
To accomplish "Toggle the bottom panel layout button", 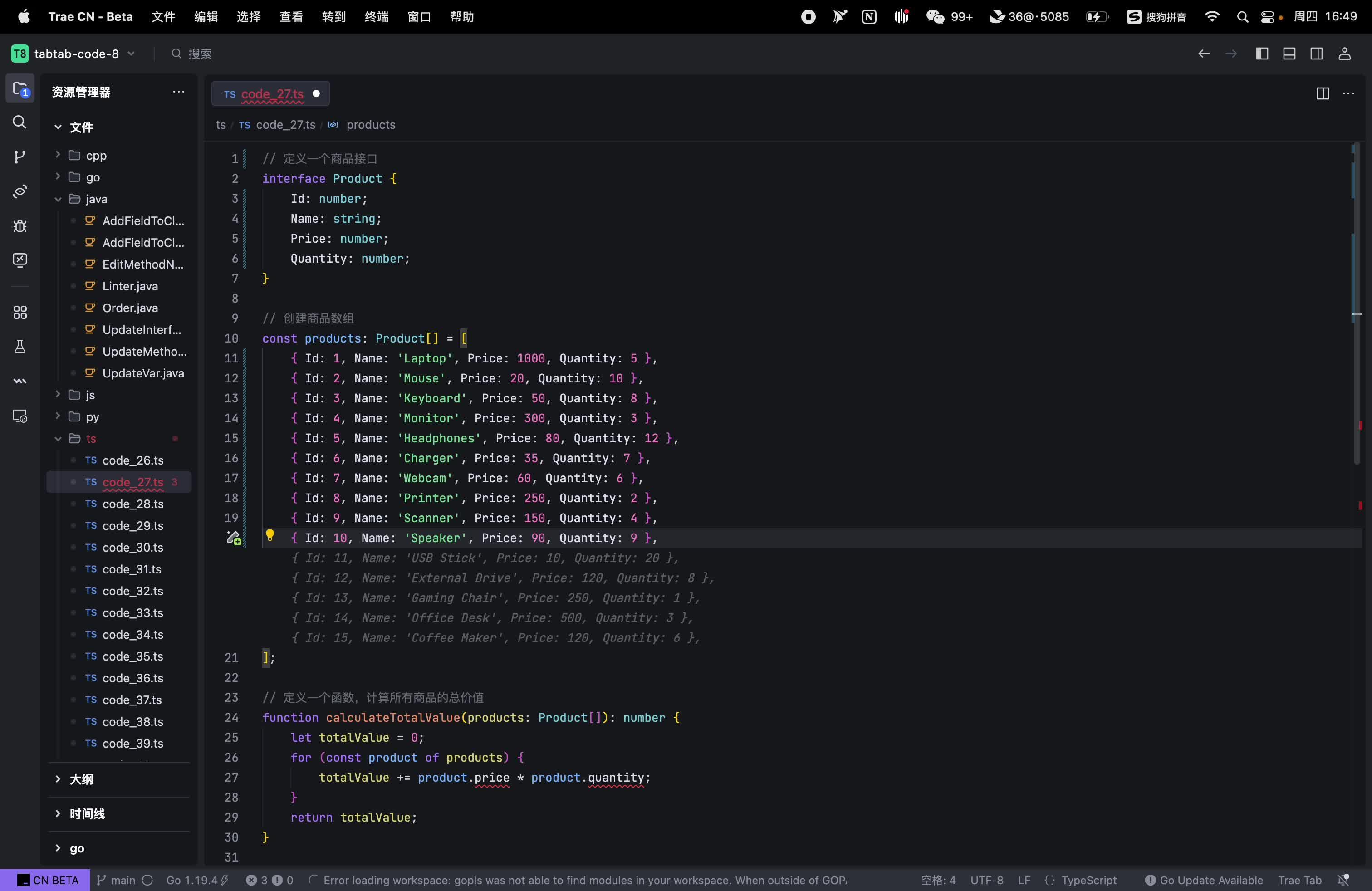I will coord(1289,54).
